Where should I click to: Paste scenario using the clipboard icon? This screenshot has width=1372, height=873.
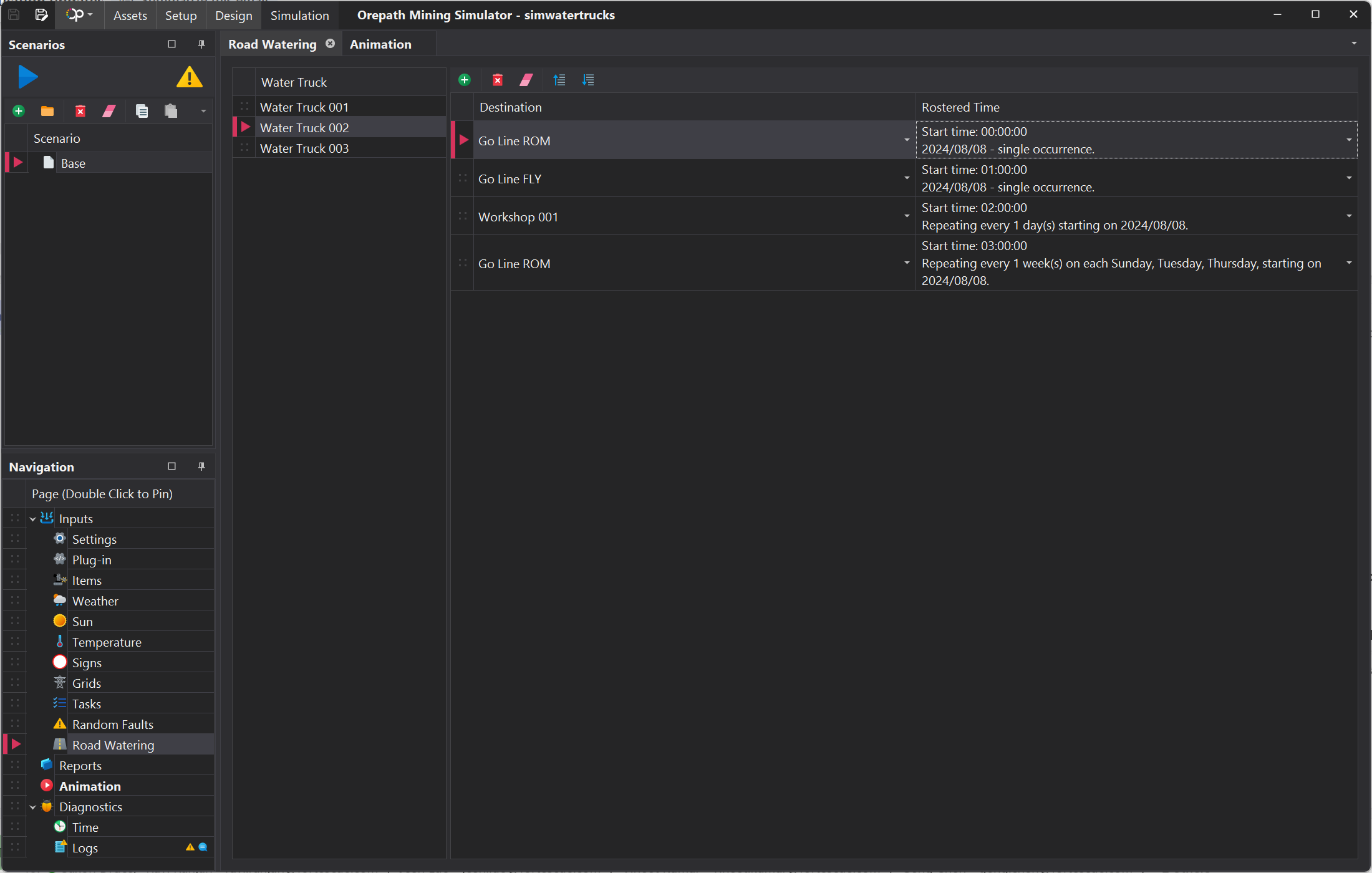point(171,111)
